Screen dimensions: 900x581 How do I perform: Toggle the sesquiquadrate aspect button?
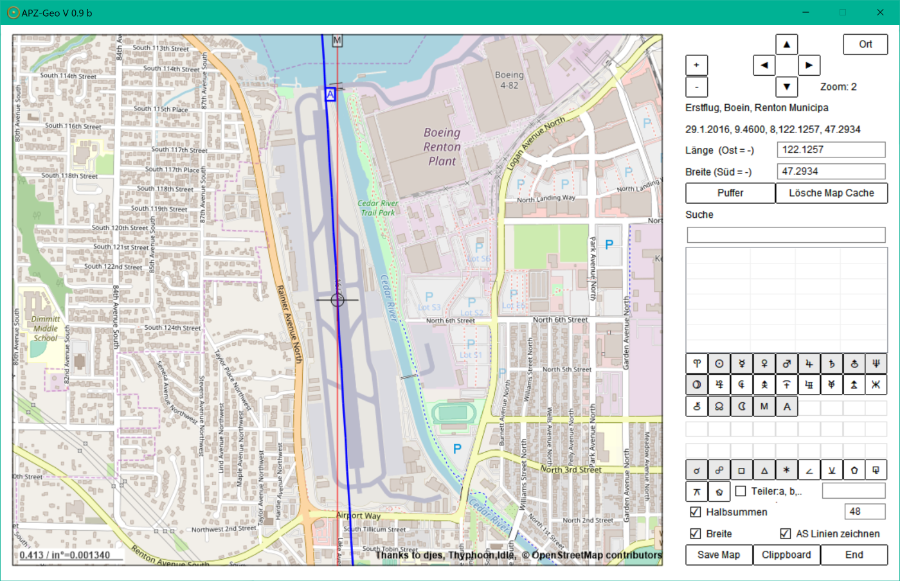pyautogui.click(x=876, y=470)
